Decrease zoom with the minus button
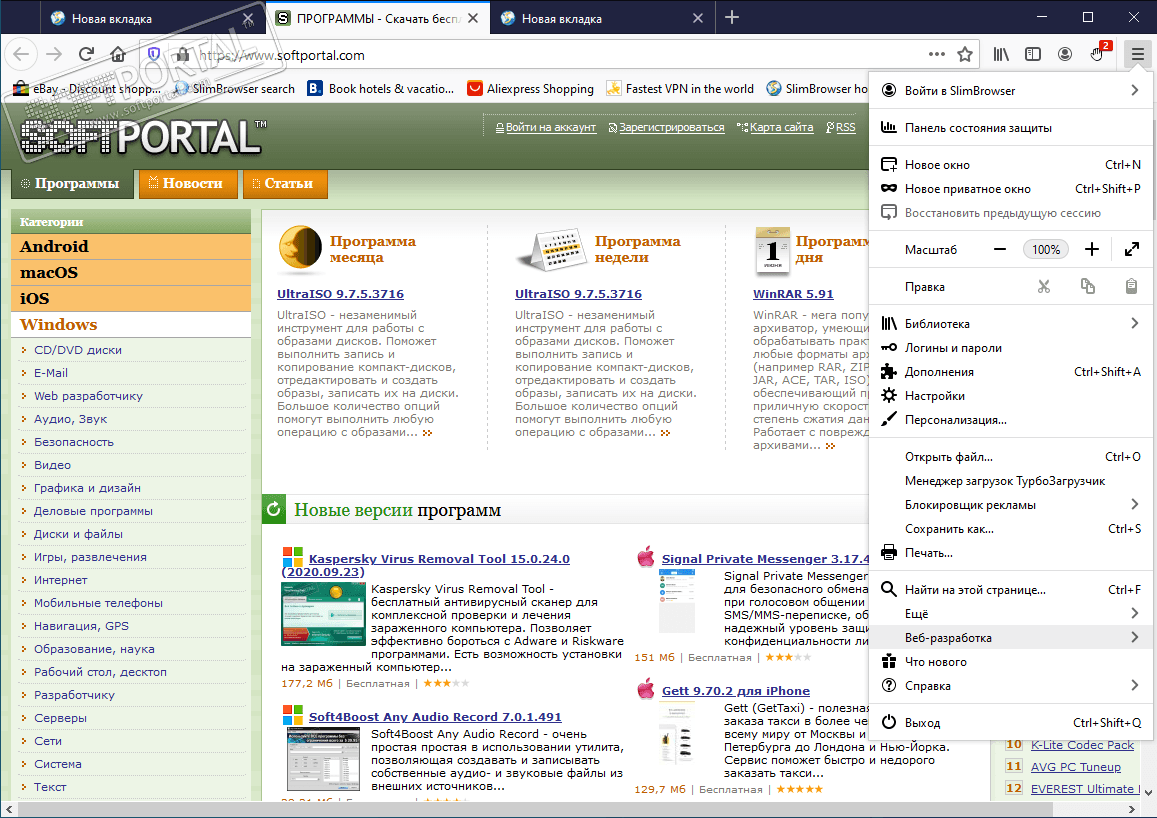Screen dimensions: 1157x818 coord(1000,249)
